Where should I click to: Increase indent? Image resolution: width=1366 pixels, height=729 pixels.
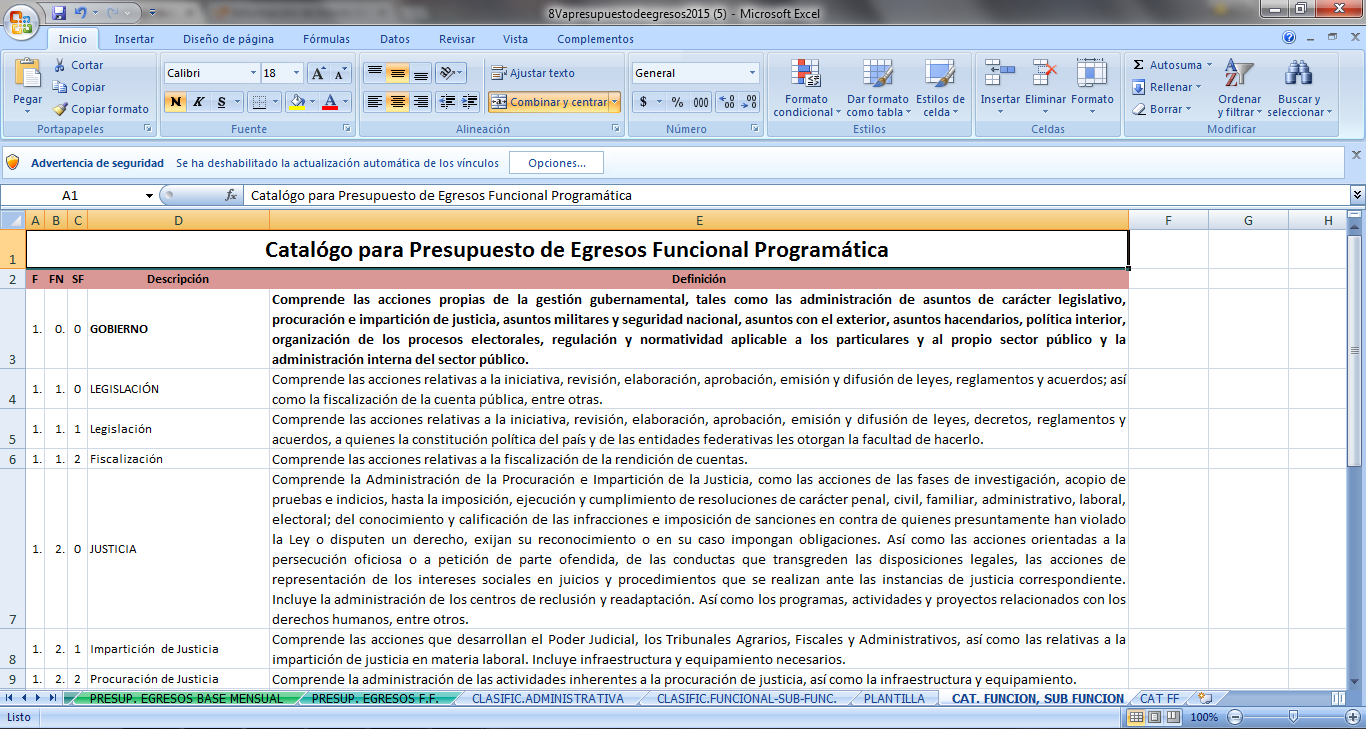click(x=469, y=102)
